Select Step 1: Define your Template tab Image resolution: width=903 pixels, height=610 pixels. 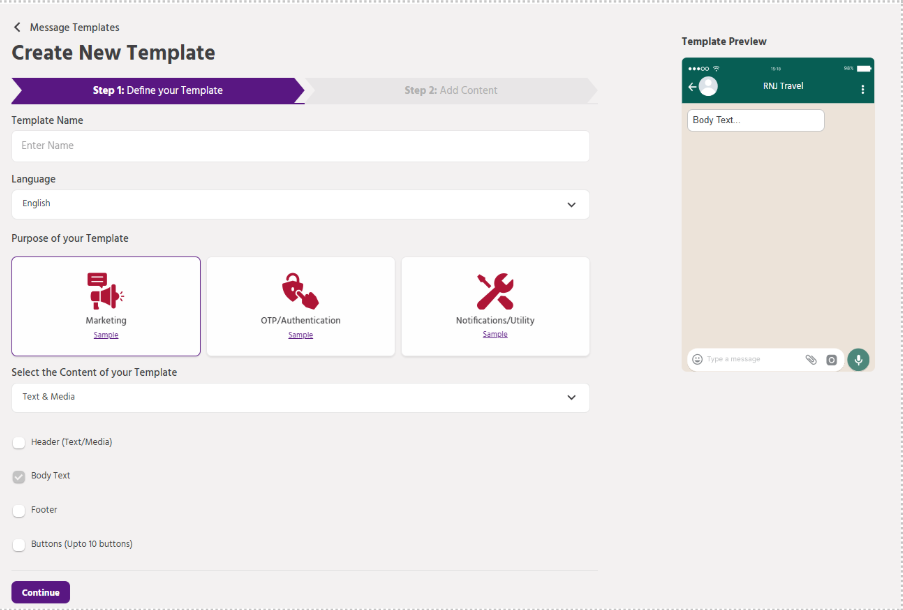coord(157,91)
